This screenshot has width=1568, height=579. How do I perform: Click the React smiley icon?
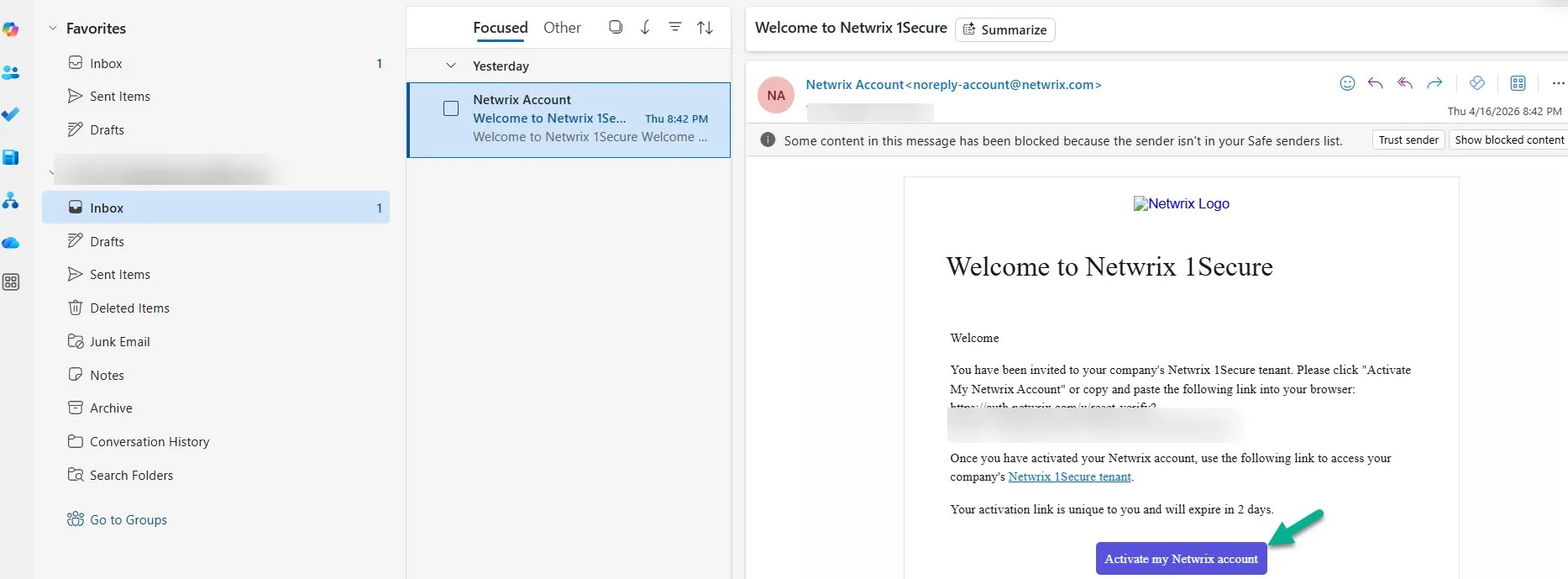point(1347,83)
